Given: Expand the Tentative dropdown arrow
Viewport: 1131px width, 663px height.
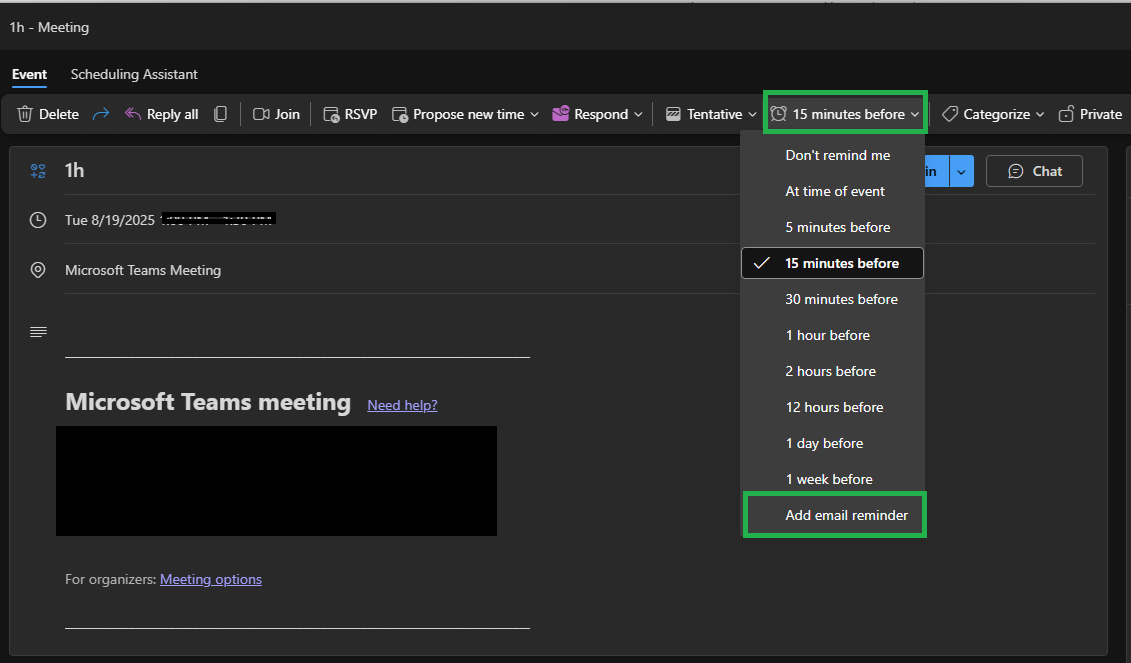Looking at the screenshot, I should pos(752,115).
